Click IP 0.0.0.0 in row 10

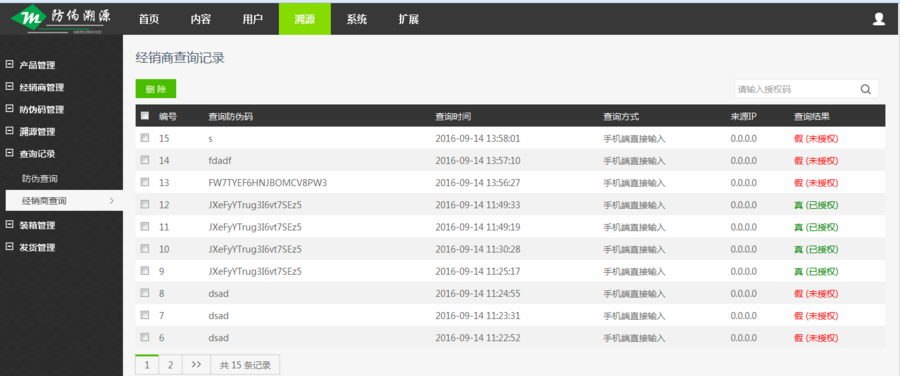[x=743, y=249]
